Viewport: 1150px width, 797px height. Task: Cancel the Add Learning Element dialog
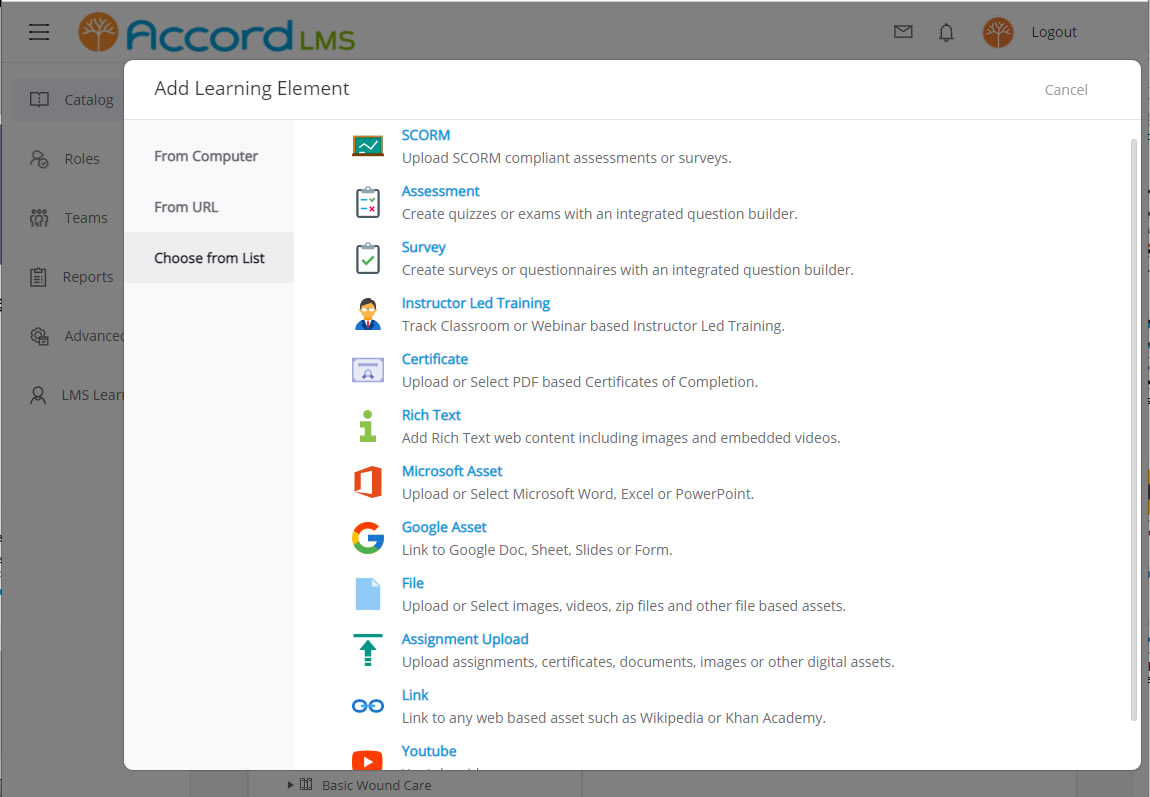(x=1065, y=89)
